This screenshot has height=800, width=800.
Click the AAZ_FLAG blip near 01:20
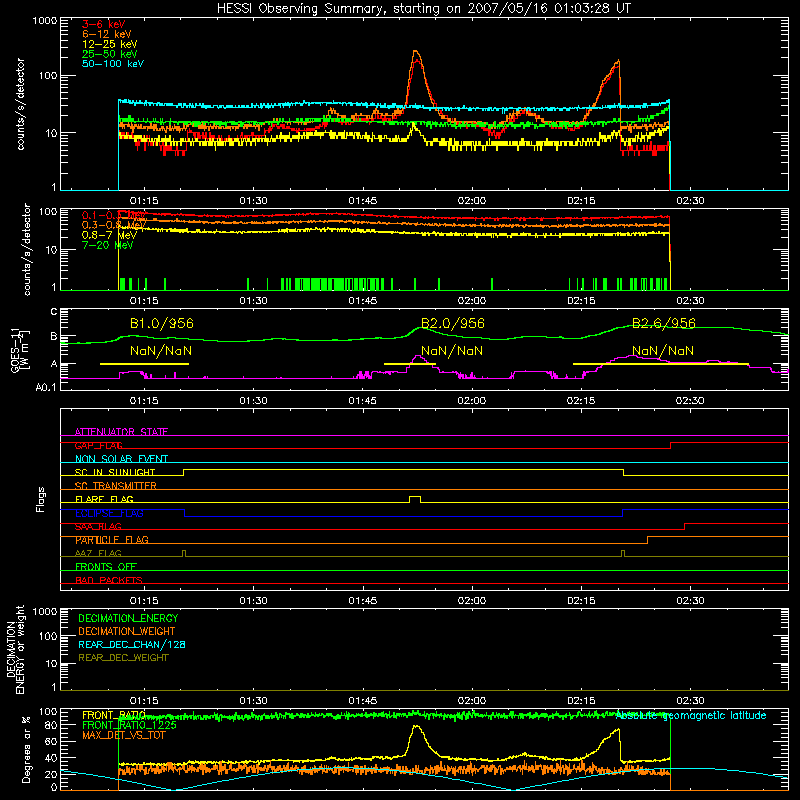(x=184, y=553)
